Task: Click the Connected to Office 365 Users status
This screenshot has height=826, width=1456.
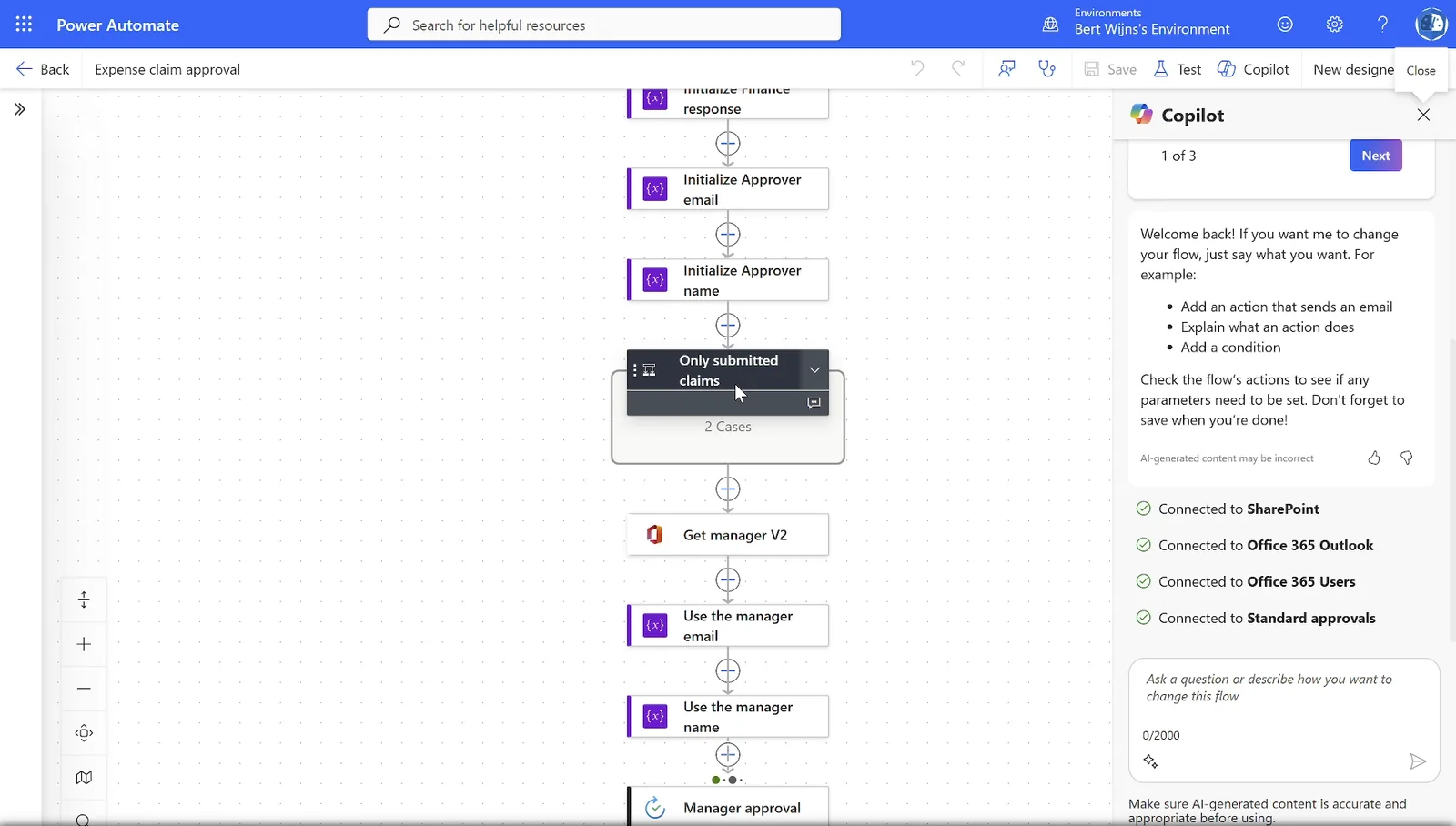Action: (1246, 582)
